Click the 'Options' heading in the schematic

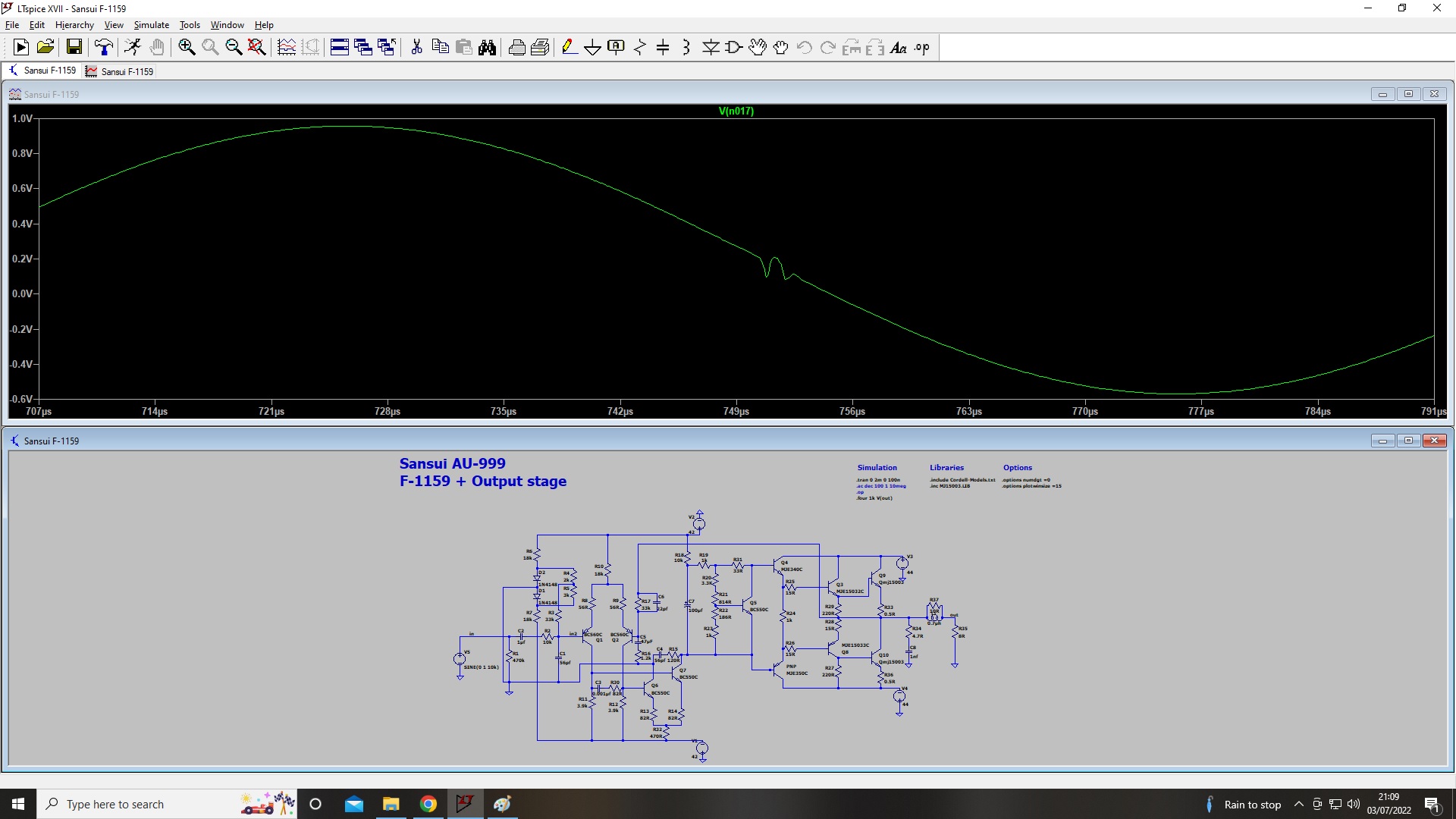coord(1018,468)
